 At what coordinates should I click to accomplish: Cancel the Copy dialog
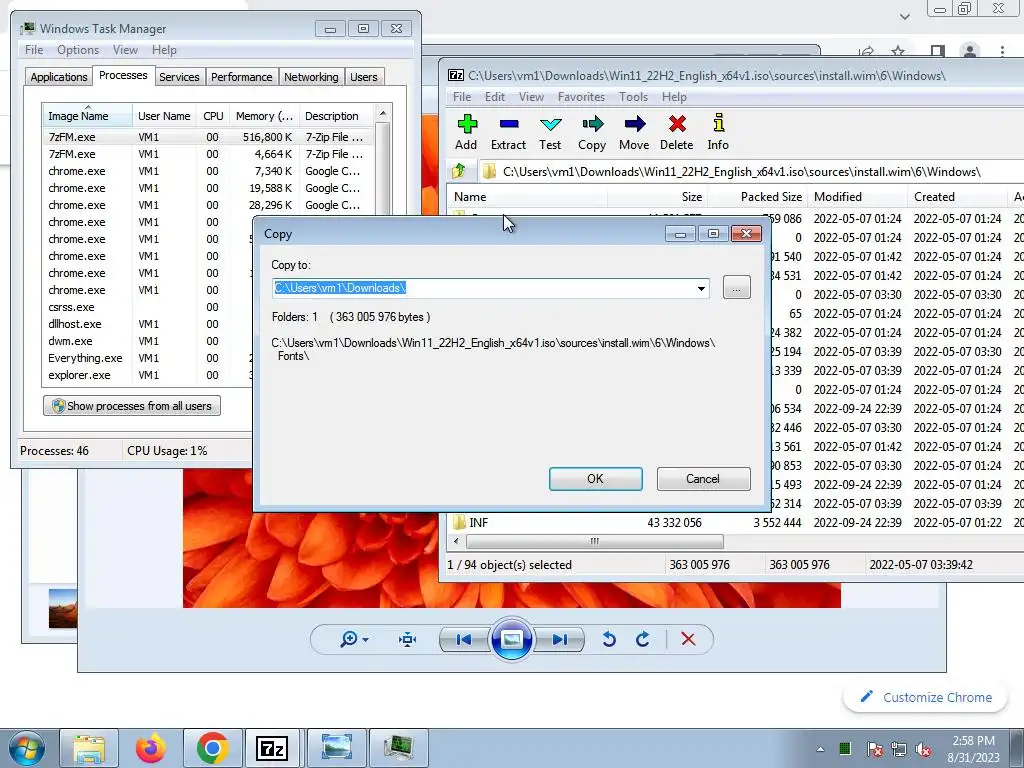(x=703, y=479)
